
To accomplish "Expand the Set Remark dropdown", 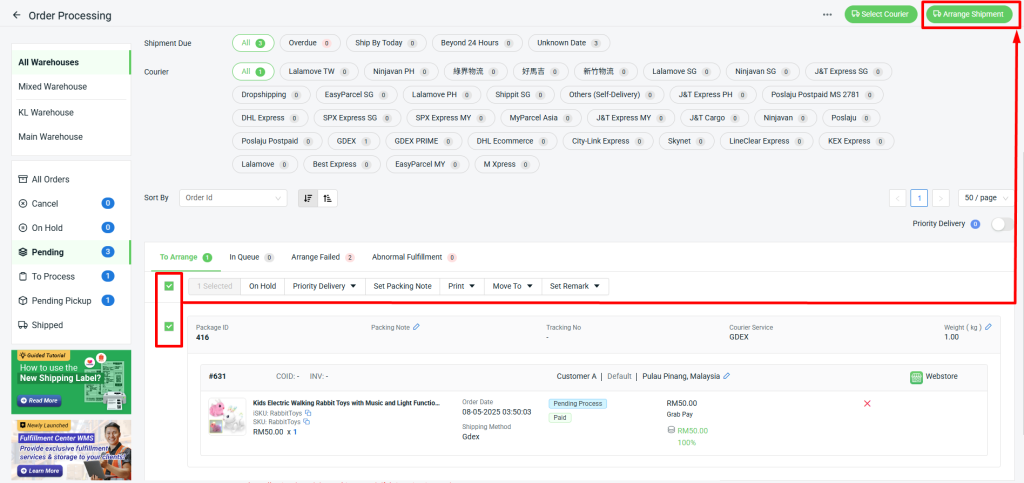I will [x=575, y=286].
